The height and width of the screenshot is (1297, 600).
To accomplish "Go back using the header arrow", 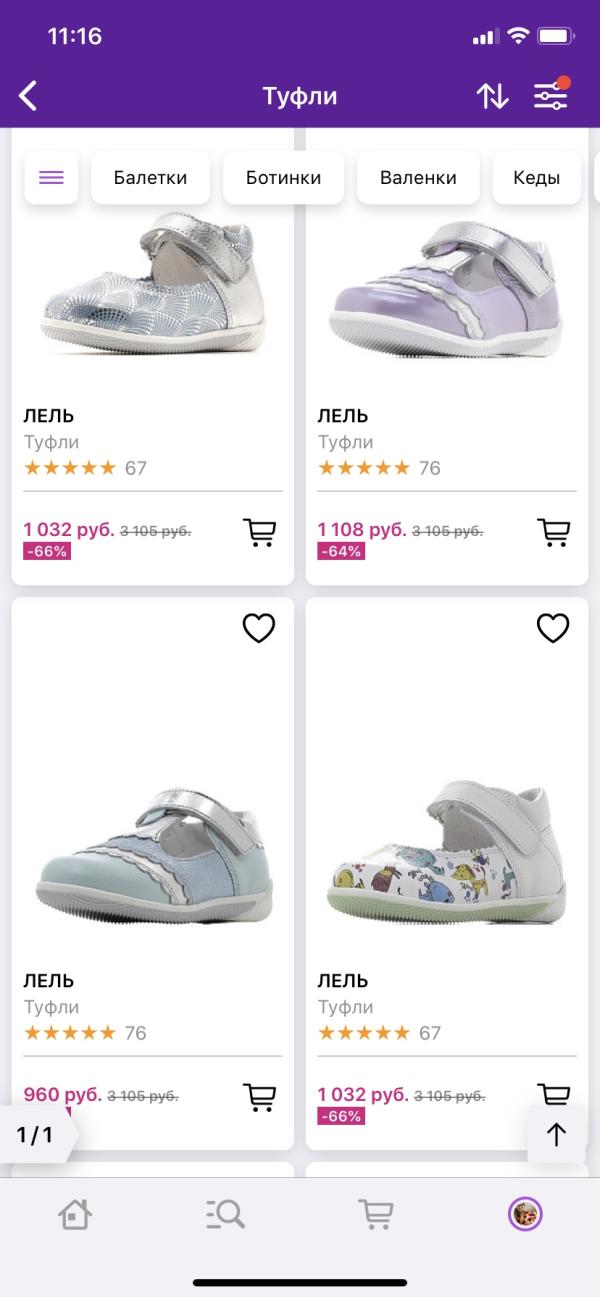I will click(29, 96).
